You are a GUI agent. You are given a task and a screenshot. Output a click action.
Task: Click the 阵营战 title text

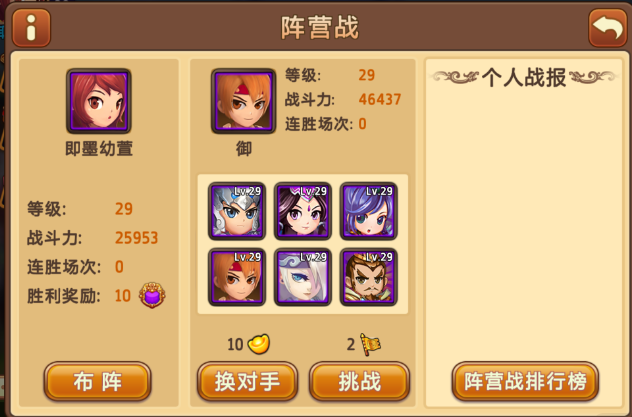(x=320, y=28)
